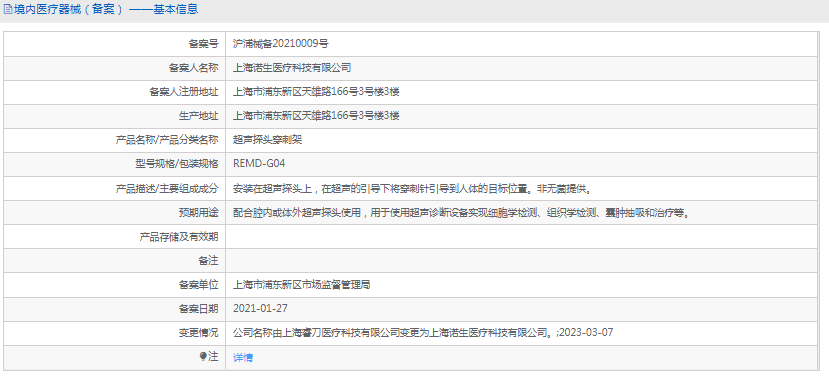Open the 详情 link
The height and width of the screenshot is (376, 829).
[x=243, y=357]
